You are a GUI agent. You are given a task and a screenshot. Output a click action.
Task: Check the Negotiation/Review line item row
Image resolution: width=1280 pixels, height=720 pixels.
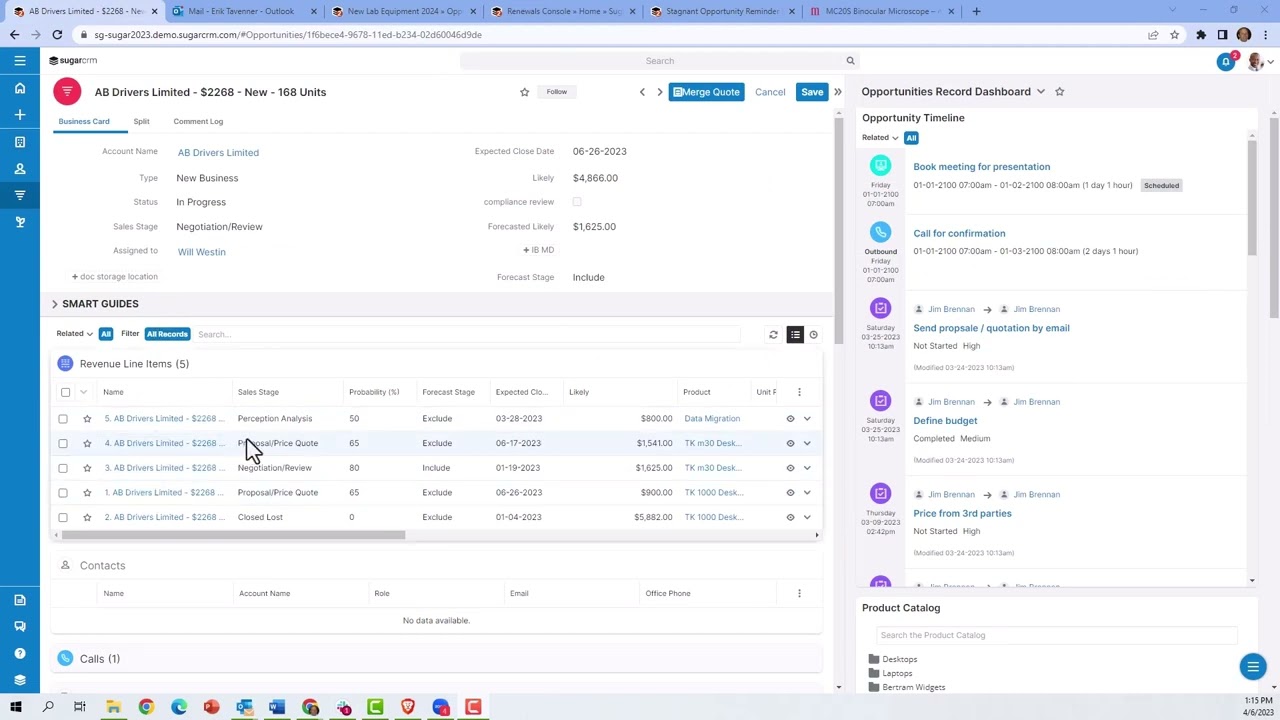(63, 468)
